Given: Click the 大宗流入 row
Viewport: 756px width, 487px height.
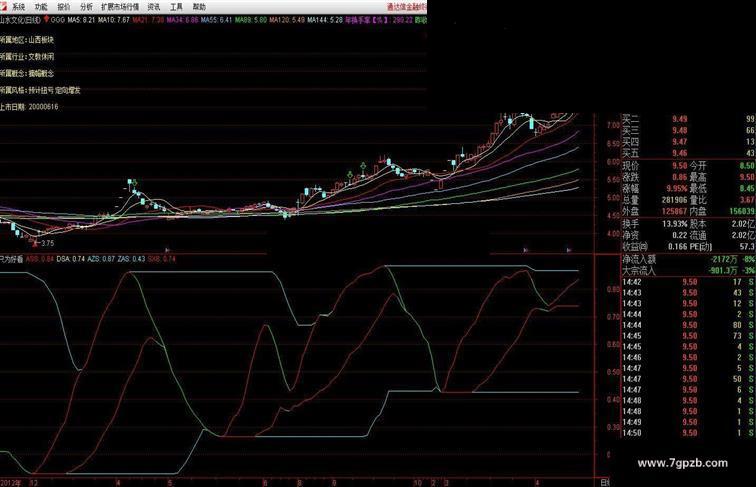Looking at the screenshot, I should pos(688,271).
